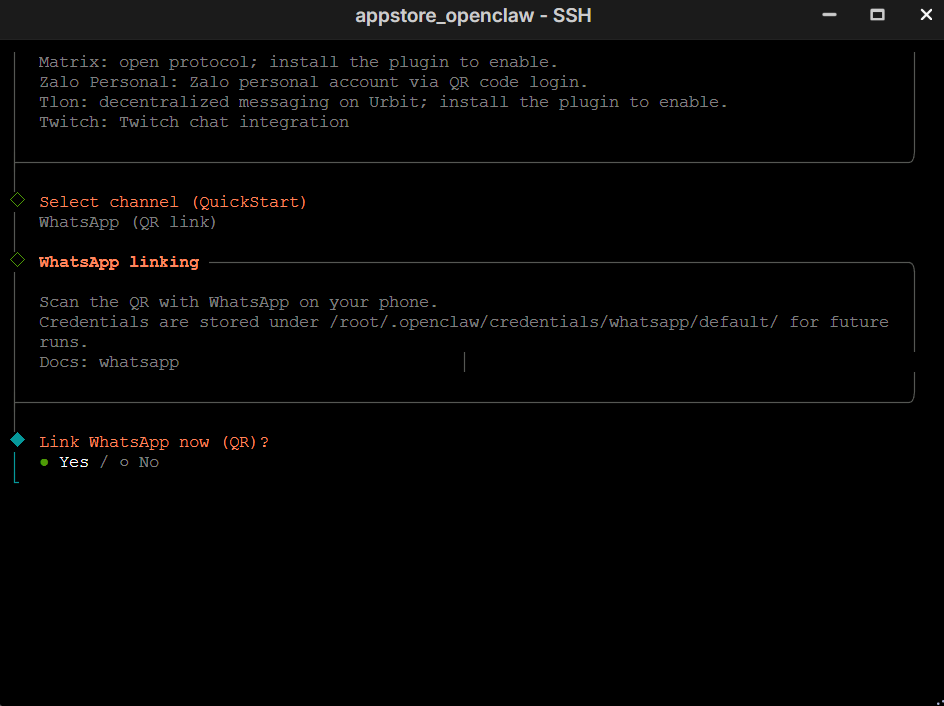944x706 pixels.
Task: Maximize the SSH terminal window
Action: pos(877,15)
